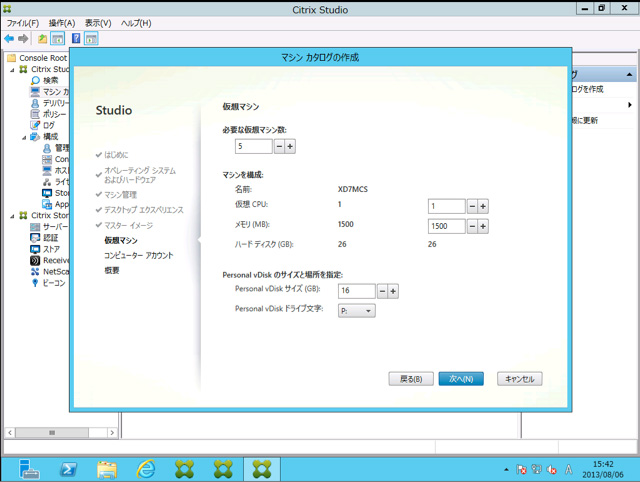Click the Forward arrow toolbar icon

tap(23, 39)
